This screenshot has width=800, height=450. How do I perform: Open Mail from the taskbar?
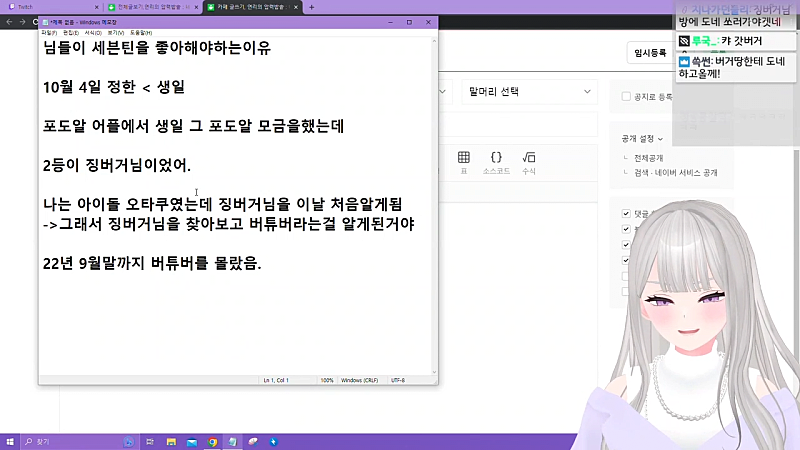(x=192, y=442)
